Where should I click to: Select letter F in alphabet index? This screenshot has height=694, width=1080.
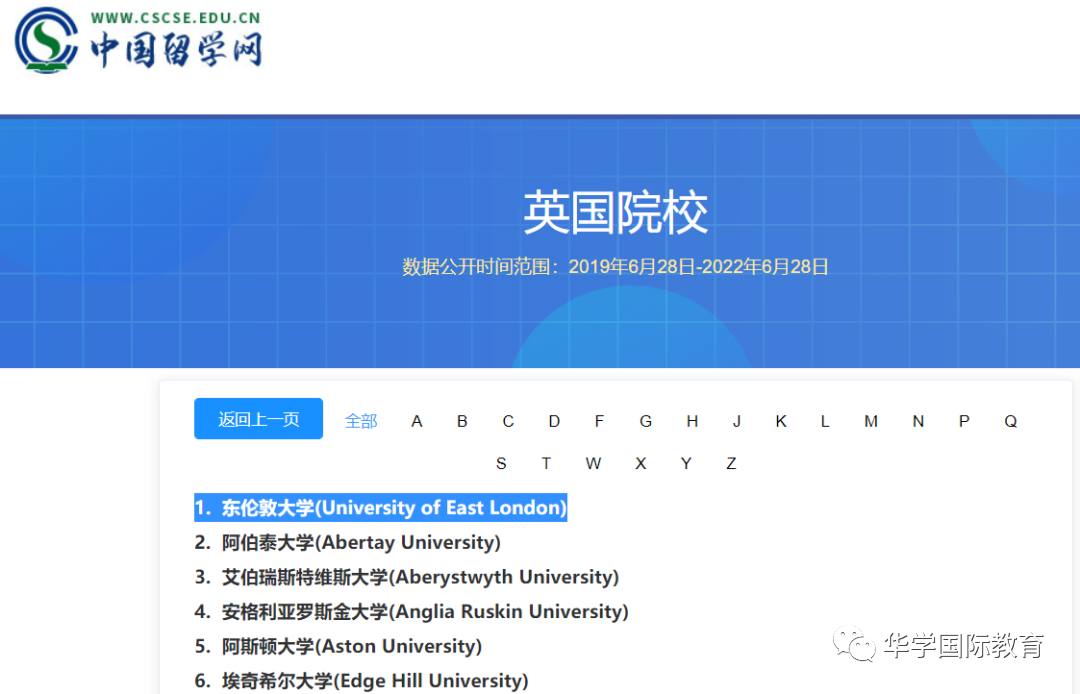tap(599, 421)
